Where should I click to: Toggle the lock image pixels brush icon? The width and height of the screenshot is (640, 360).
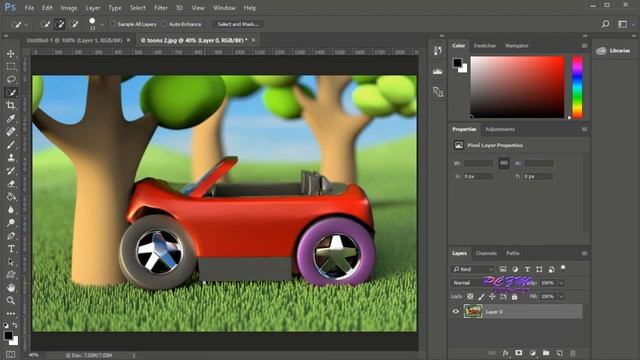pos(482,297)
